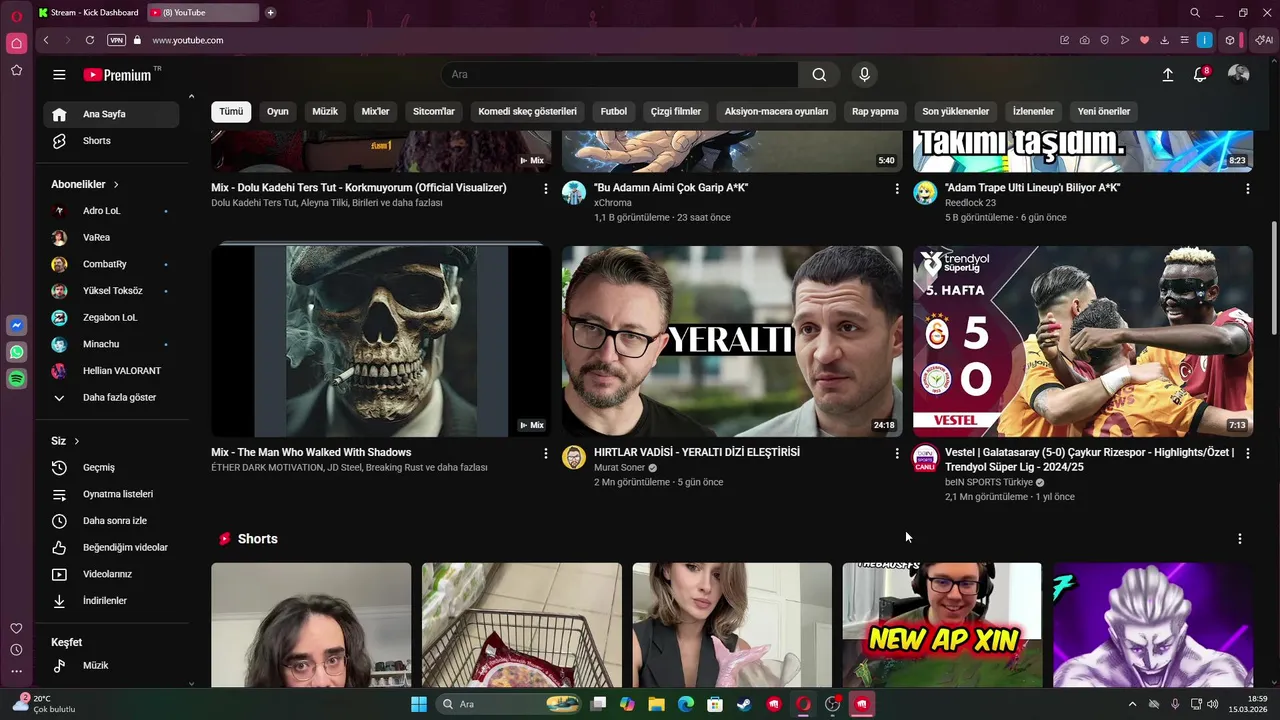1280x720 pixels.
Task: Open the Shorts section options menu
Action: click(x=1240, y=539)
